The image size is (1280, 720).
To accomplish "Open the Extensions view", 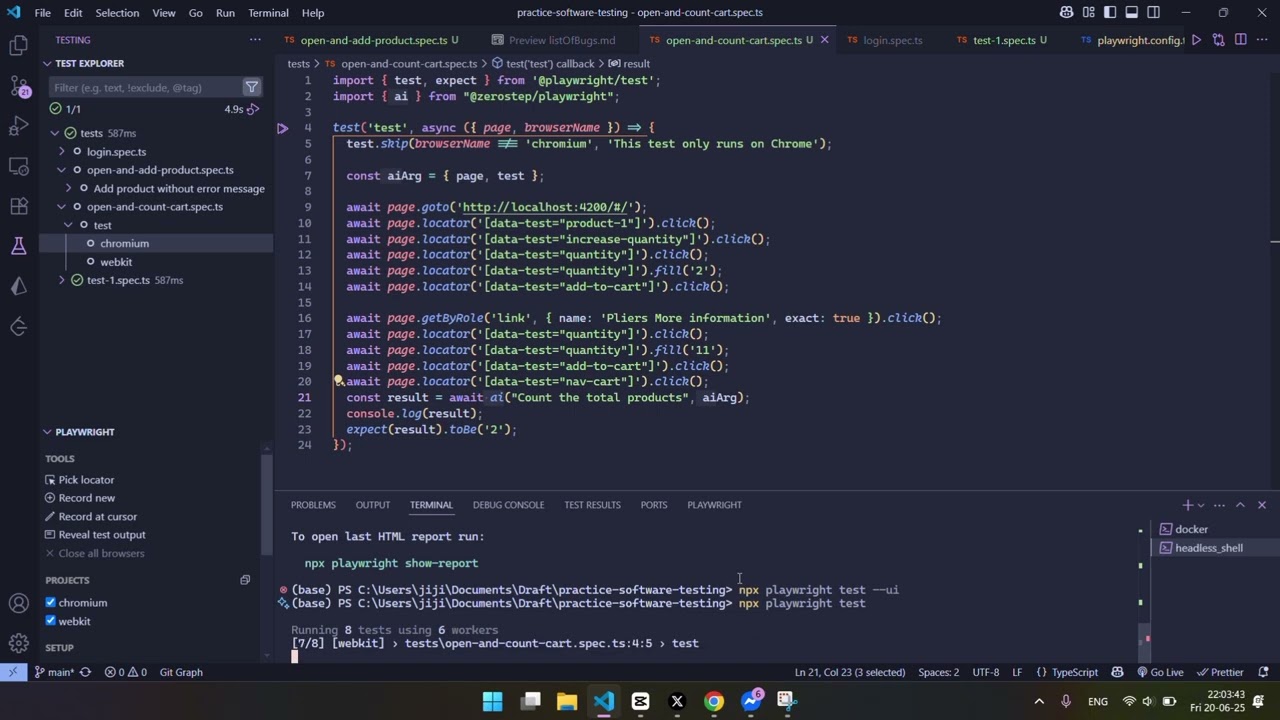I will (18, 206).
